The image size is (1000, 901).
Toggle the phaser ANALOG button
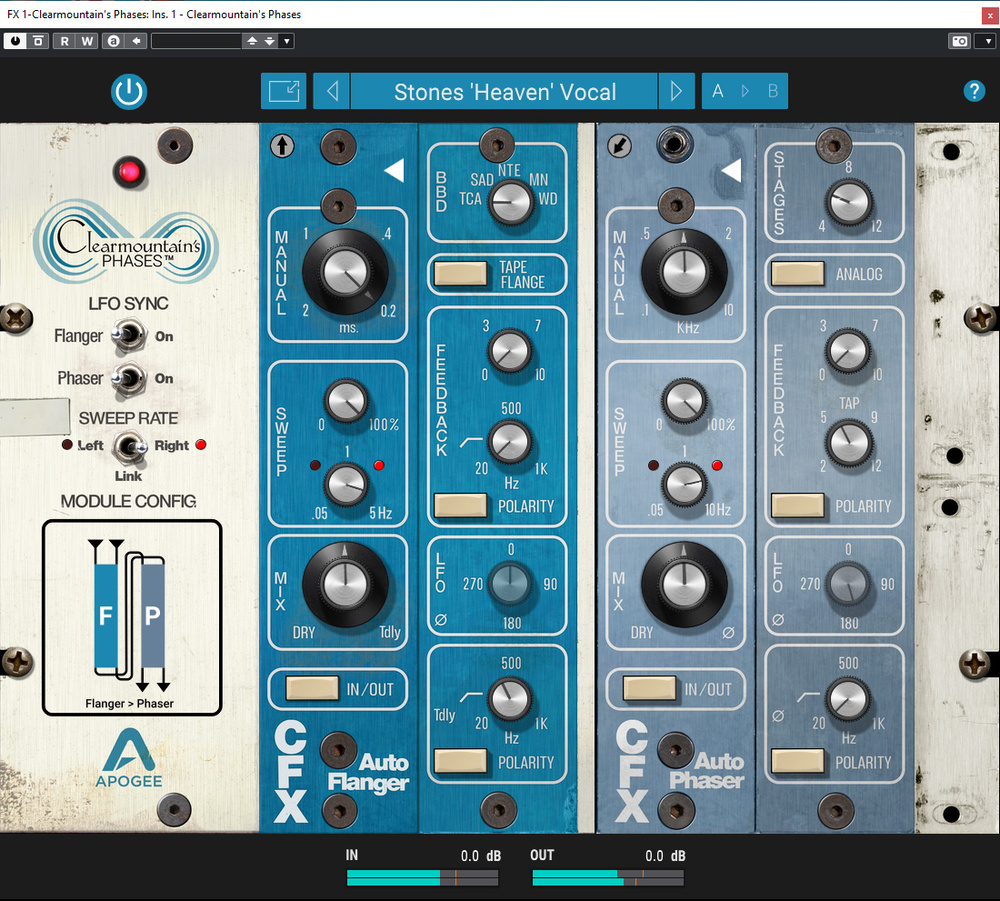click(x=797, y=274)
